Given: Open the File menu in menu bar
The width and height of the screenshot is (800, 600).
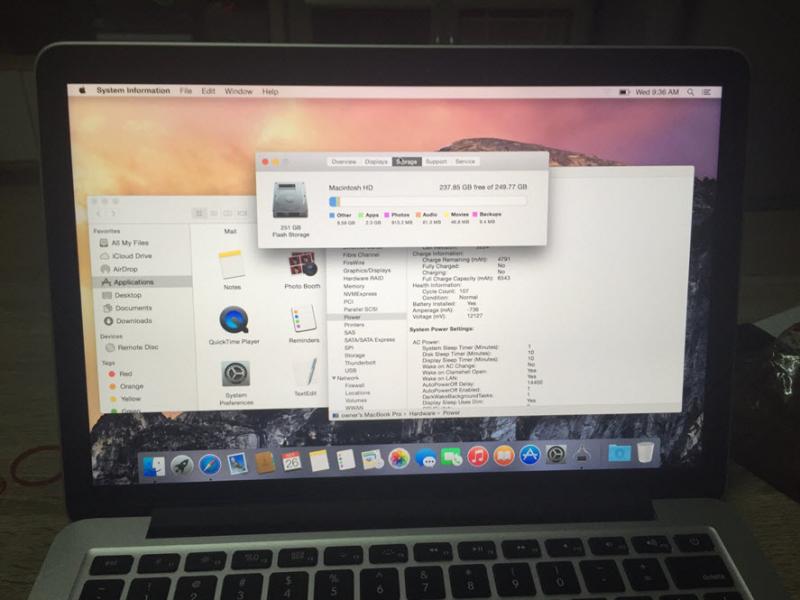Looking at the screenshot, I should coord(186,91).
